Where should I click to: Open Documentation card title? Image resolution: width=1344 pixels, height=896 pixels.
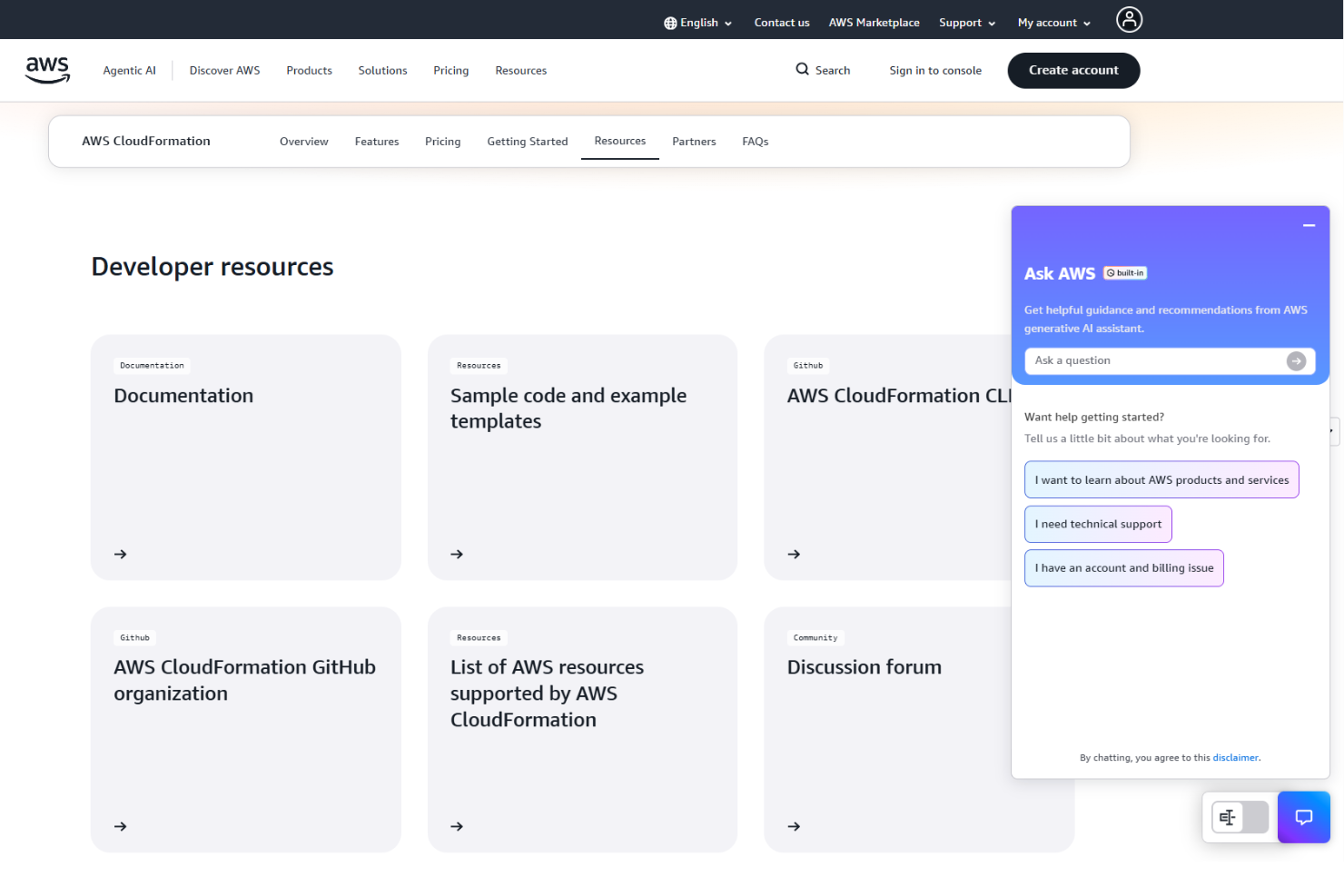click(183, 396)
